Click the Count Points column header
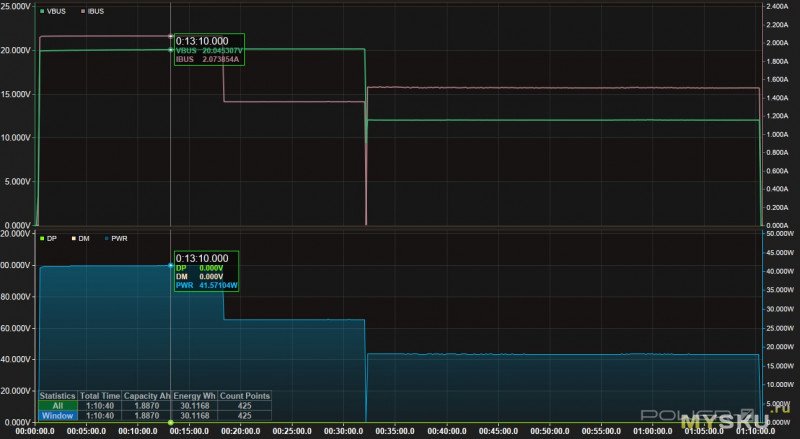Viewport: 800px width, 439px height. click(244, 396)
